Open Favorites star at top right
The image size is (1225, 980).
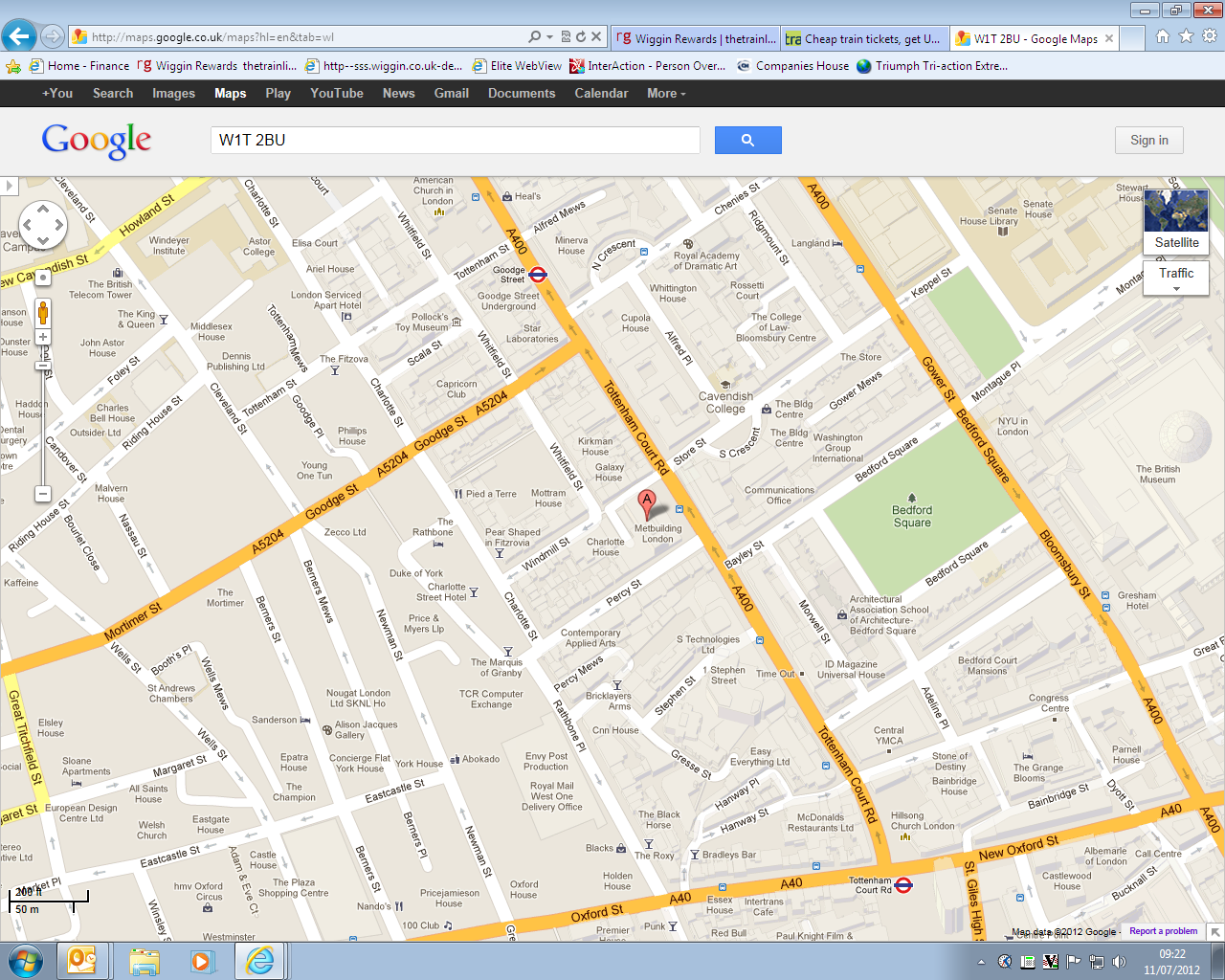point(1187,36)
